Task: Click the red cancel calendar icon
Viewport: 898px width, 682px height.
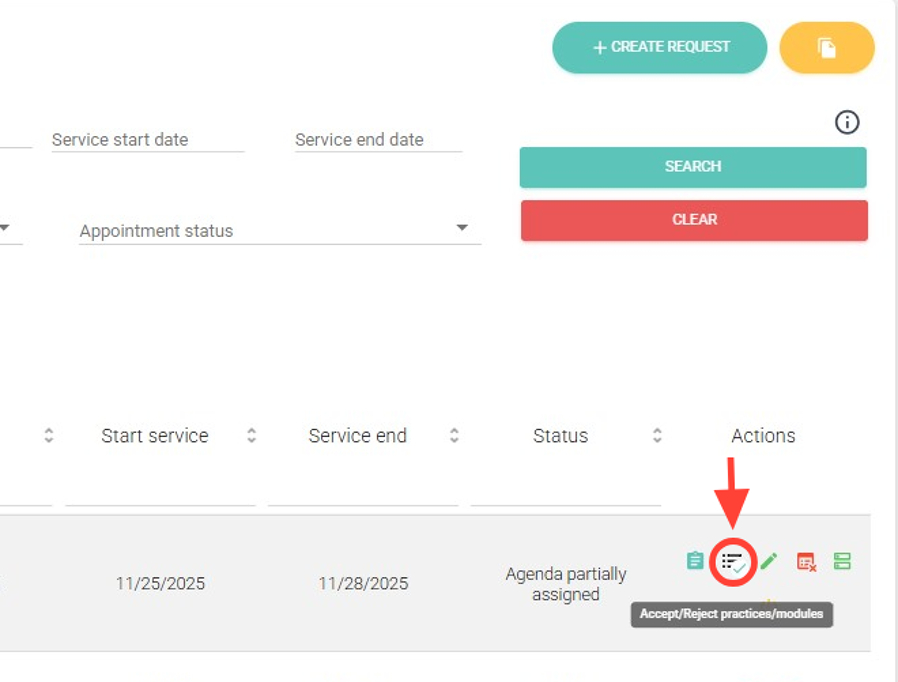Action: [x=806, y=562]
